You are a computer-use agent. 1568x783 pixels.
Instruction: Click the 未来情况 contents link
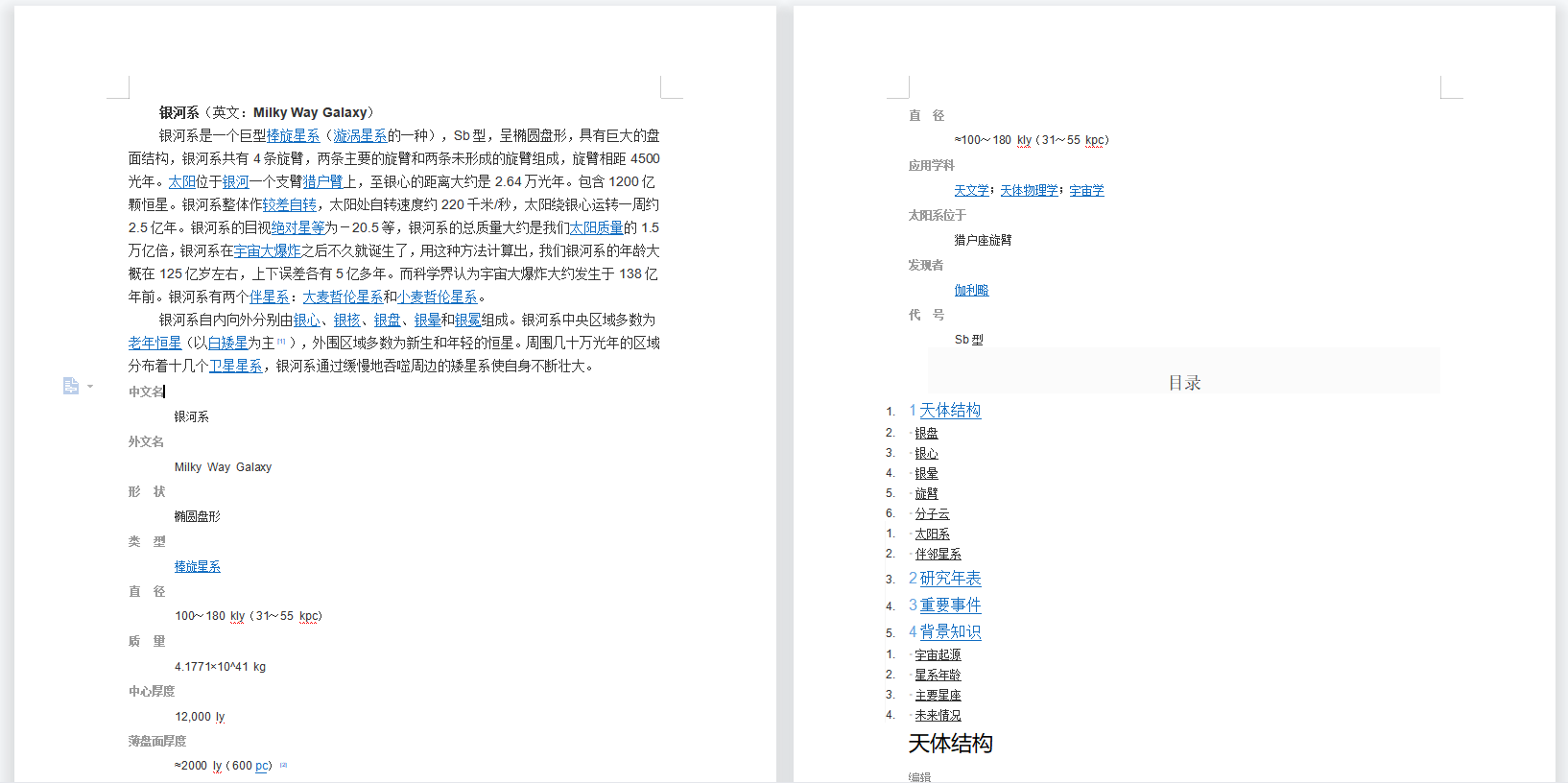coord(938,716)
